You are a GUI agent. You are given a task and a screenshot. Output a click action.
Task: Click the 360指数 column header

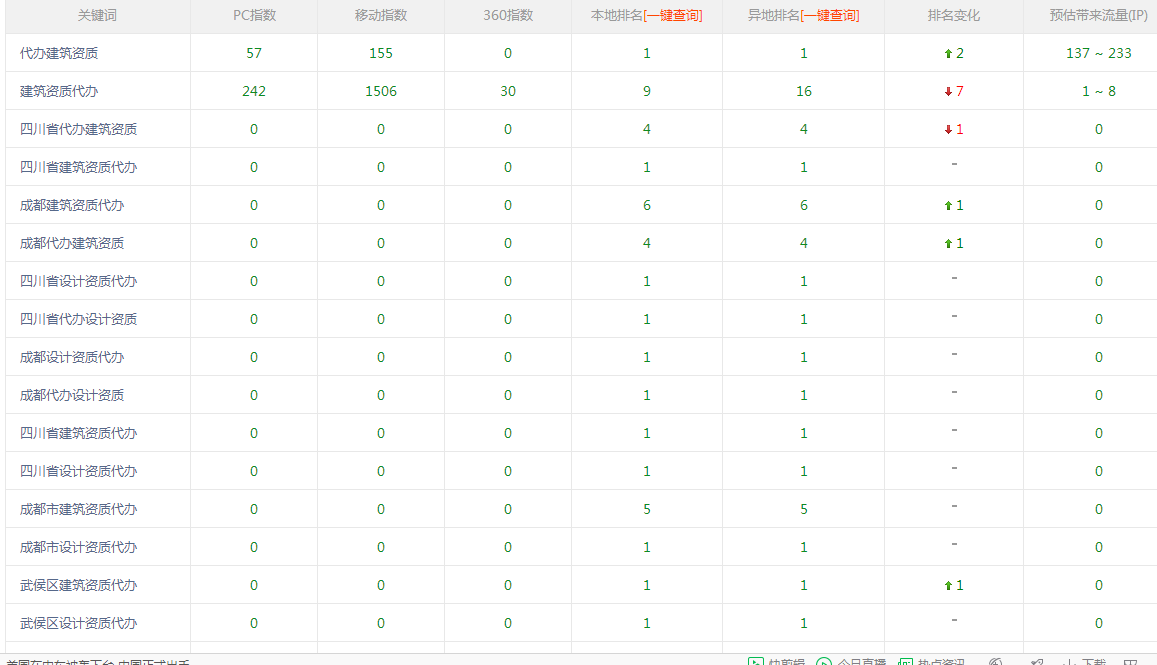tap(508, 16)
